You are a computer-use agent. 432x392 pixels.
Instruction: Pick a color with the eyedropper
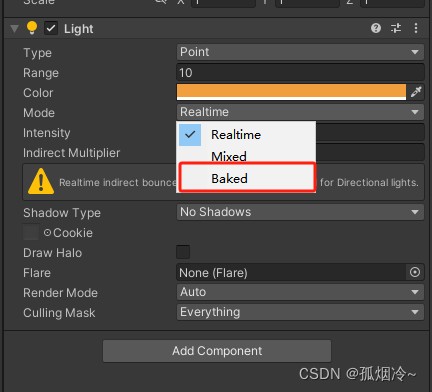(416, 92)
